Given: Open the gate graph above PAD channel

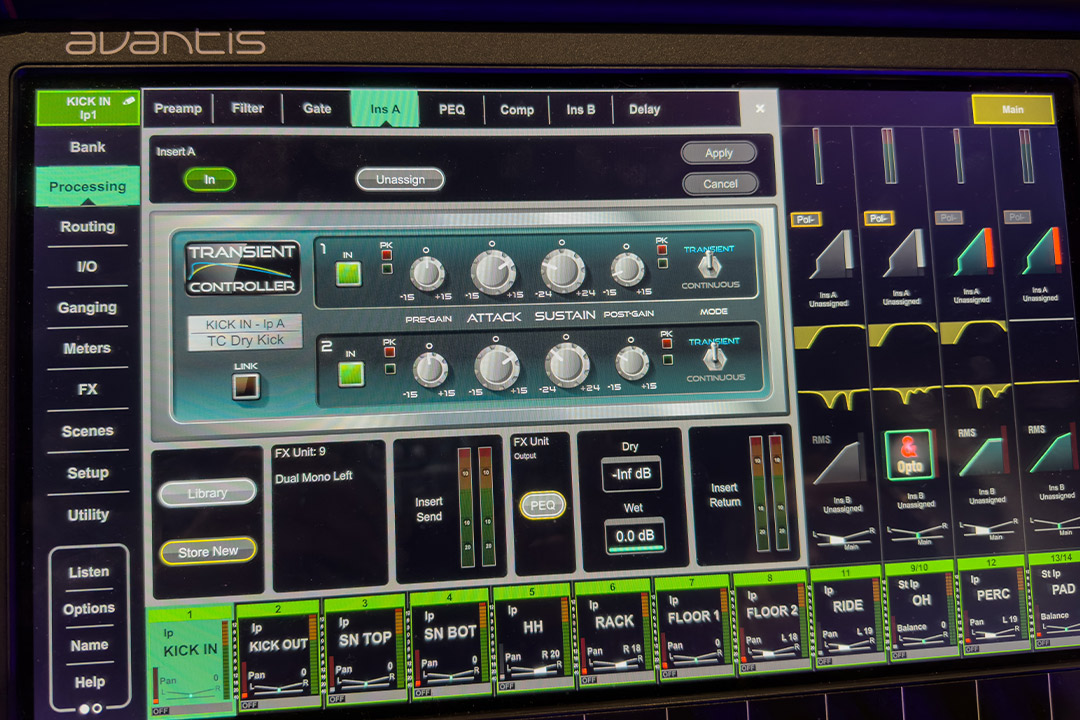Looking at the screenshot, I should tap(1041, 250).
